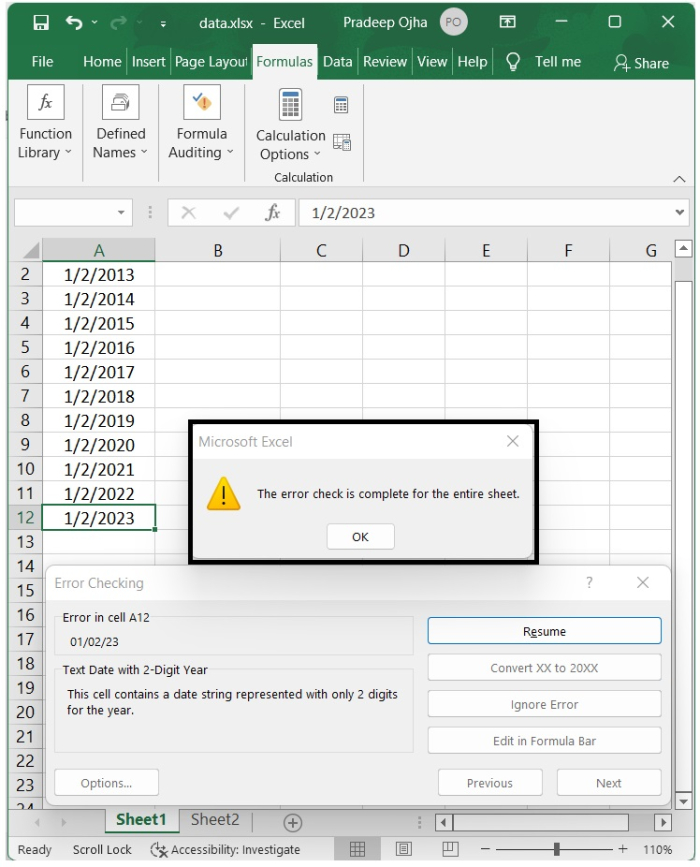
Task: Close the Error Checking dialog
Action: coord(642,582)
